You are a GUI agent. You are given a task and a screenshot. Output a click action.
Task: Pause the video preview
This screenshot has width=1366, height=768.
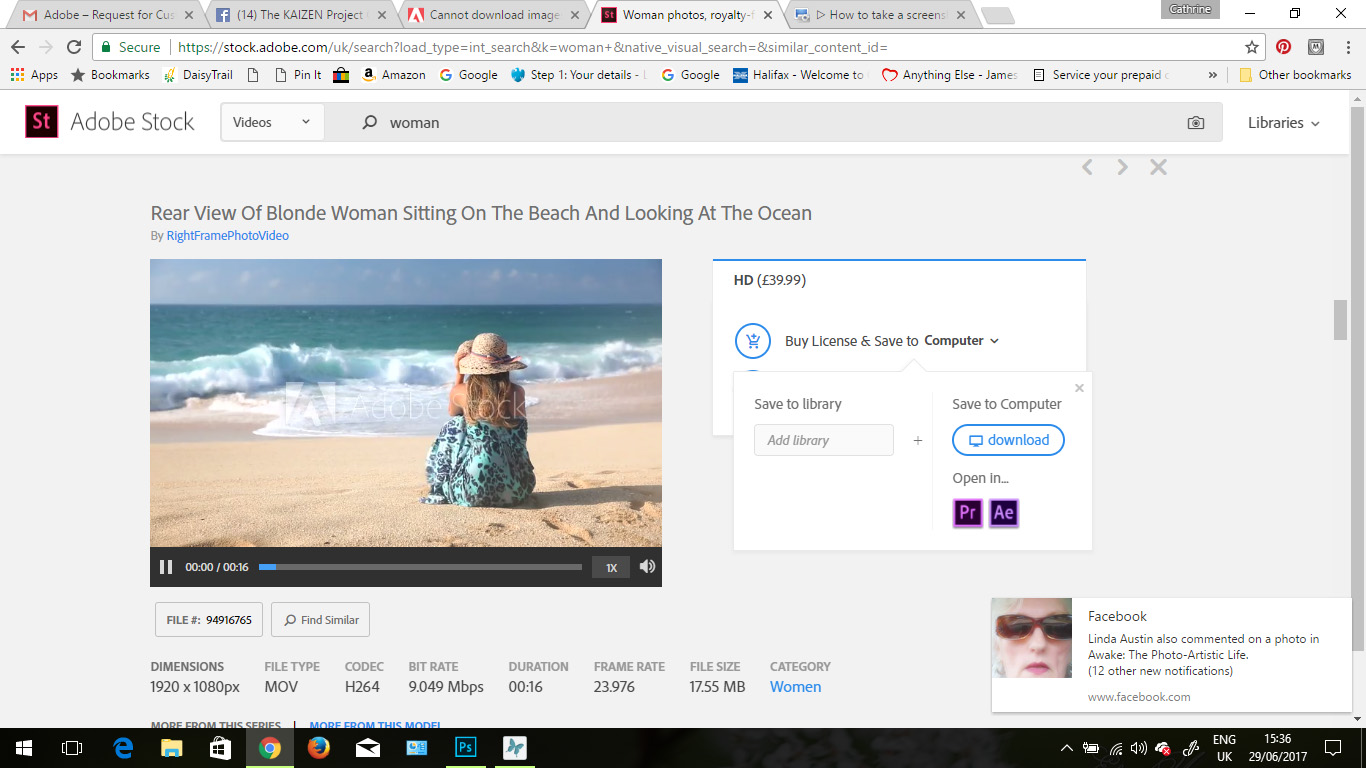pyautogui.click(x=166, y=567)
